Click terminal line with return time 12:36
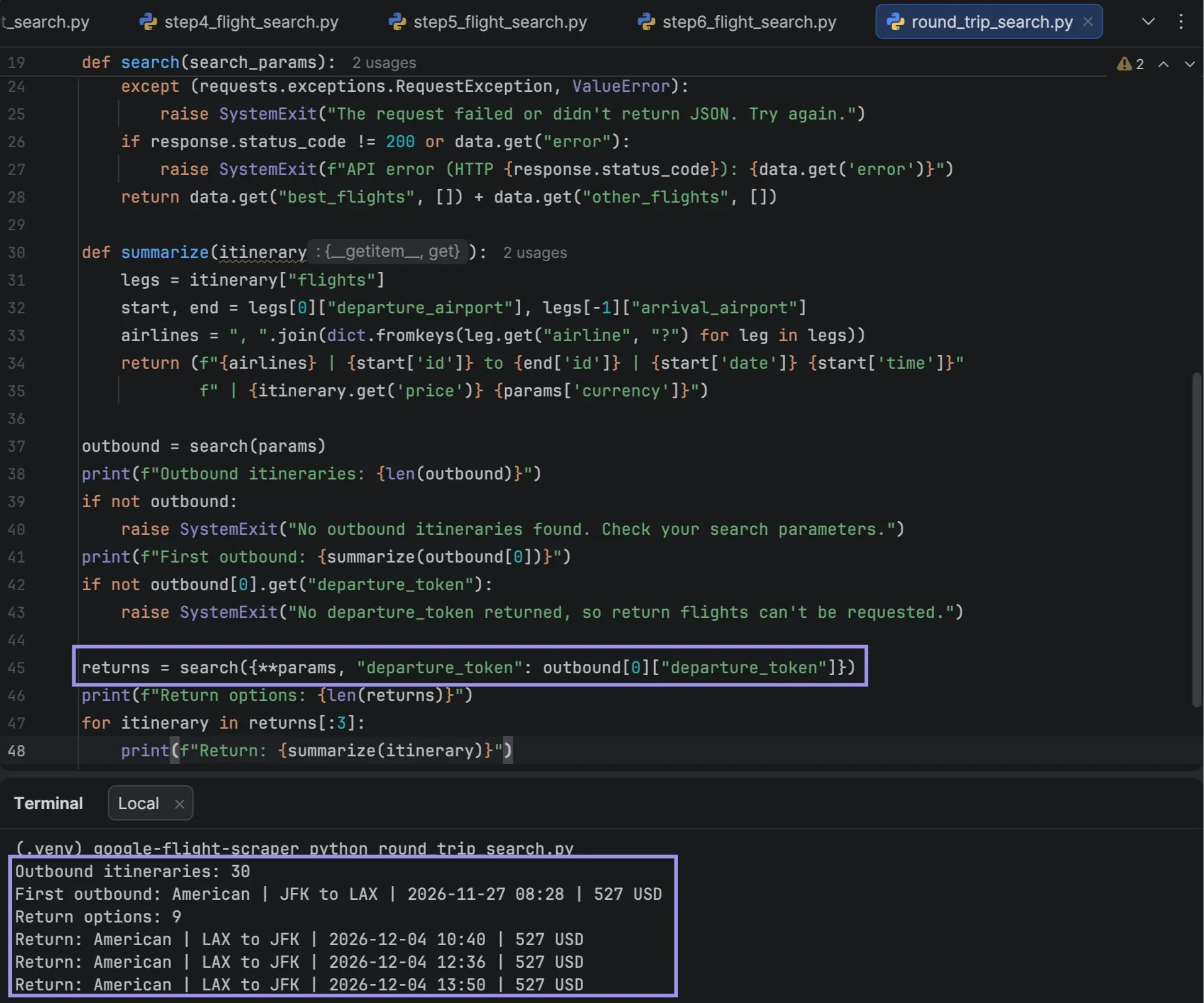 299,962
